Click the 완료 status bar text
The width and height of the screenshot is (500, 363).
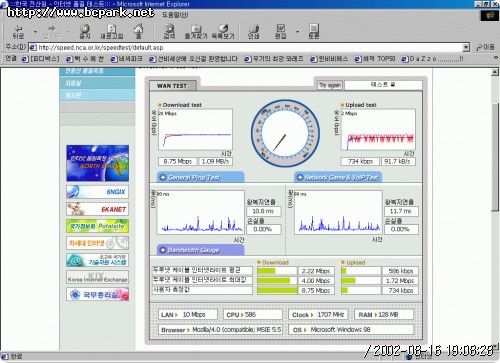tap(16, 357)
